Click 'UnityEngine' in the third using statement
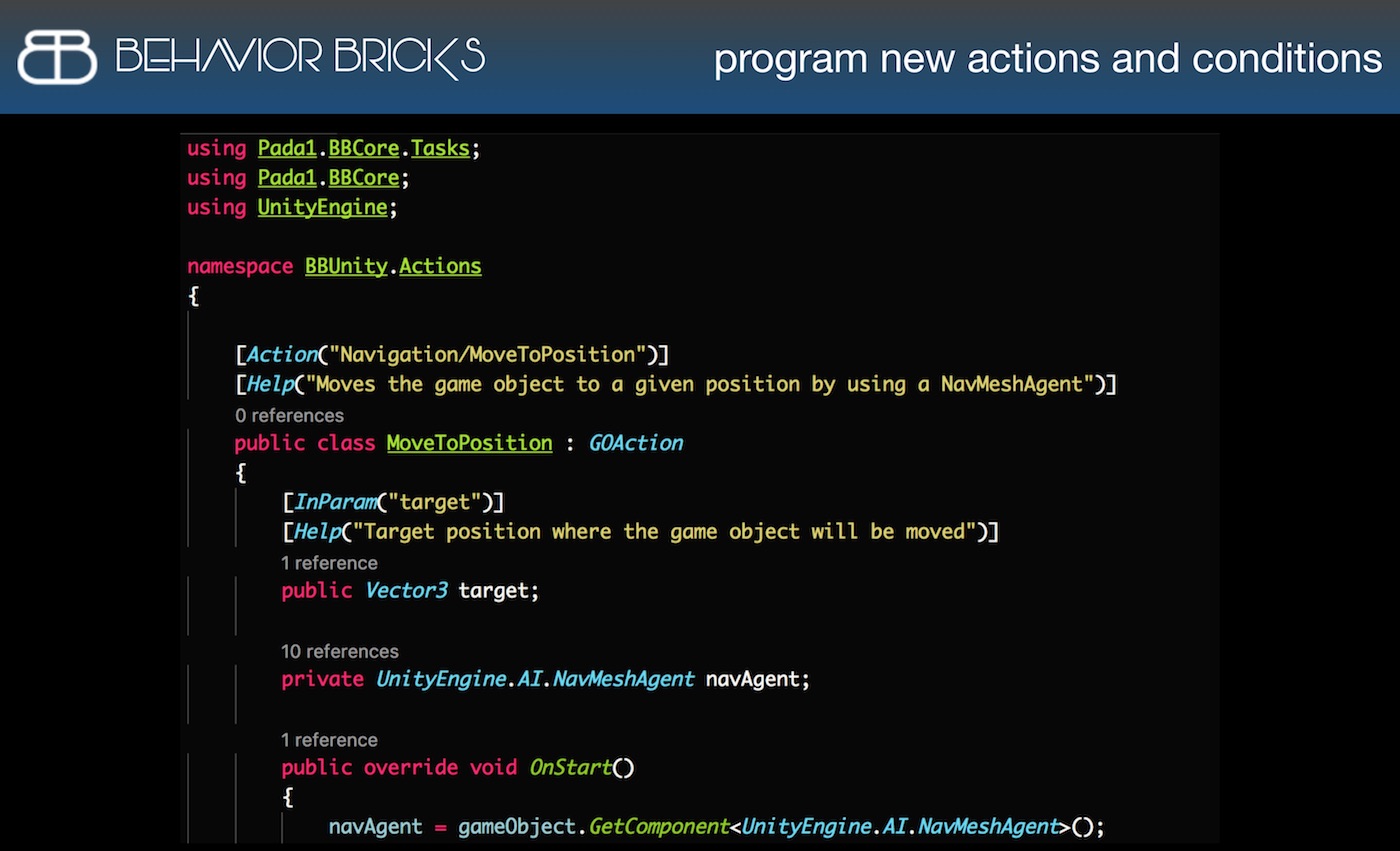Image resolution: width=1400 pixels, height=851 pixels. tap(322, 207)
